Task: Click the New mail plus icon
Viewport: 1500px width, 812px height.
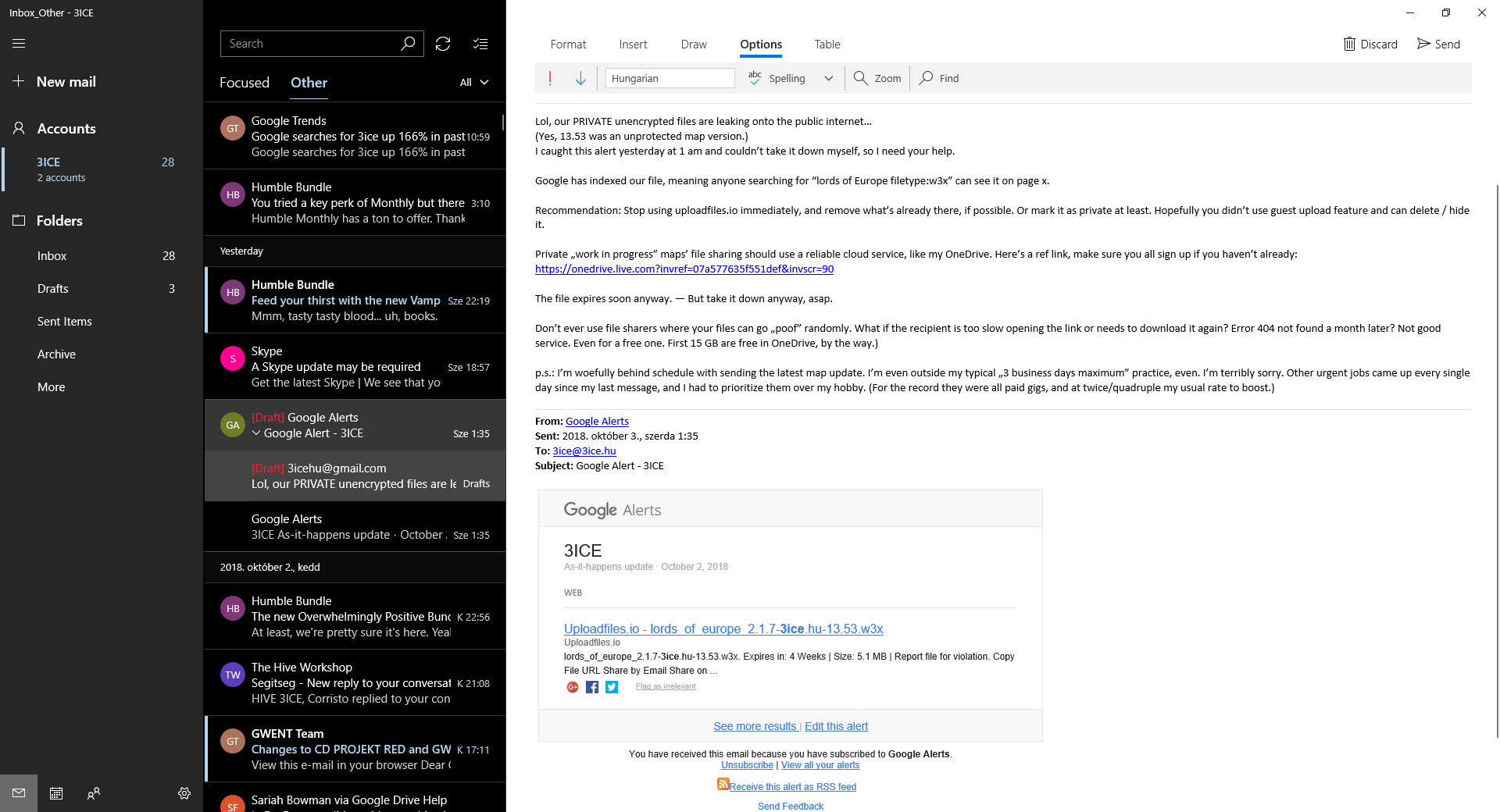Action: click(x=19, y=81)
